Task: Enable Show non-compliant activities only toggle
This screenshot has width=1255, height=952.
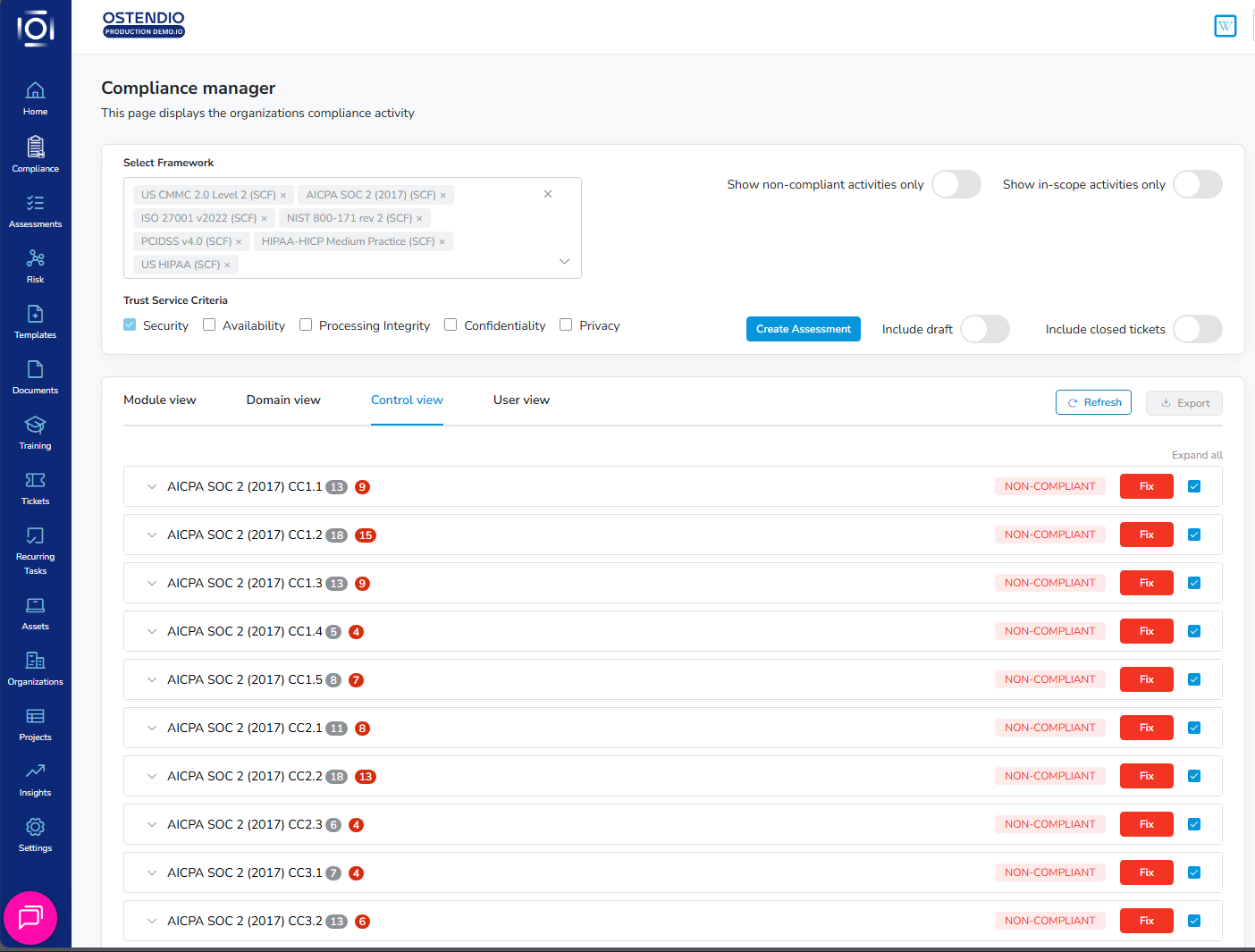Action: coord(956,184)
